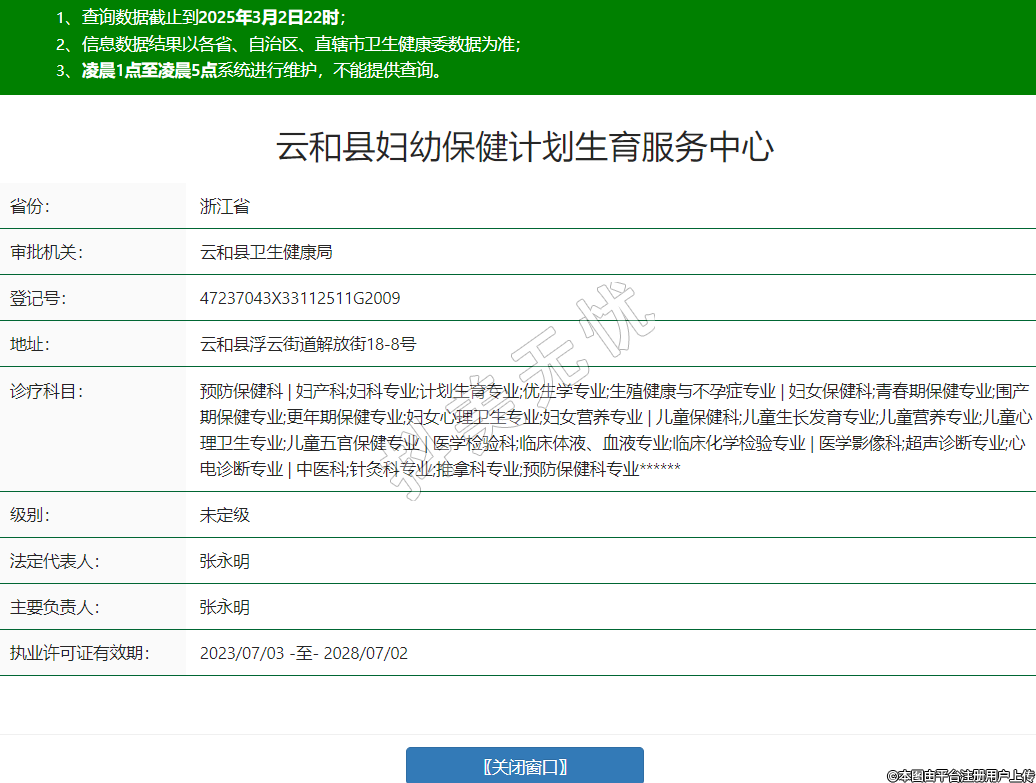The height and width of the screenshot is (783, 1036).
Task: Click the 审批机关 row label
Action: click(46, 252)
